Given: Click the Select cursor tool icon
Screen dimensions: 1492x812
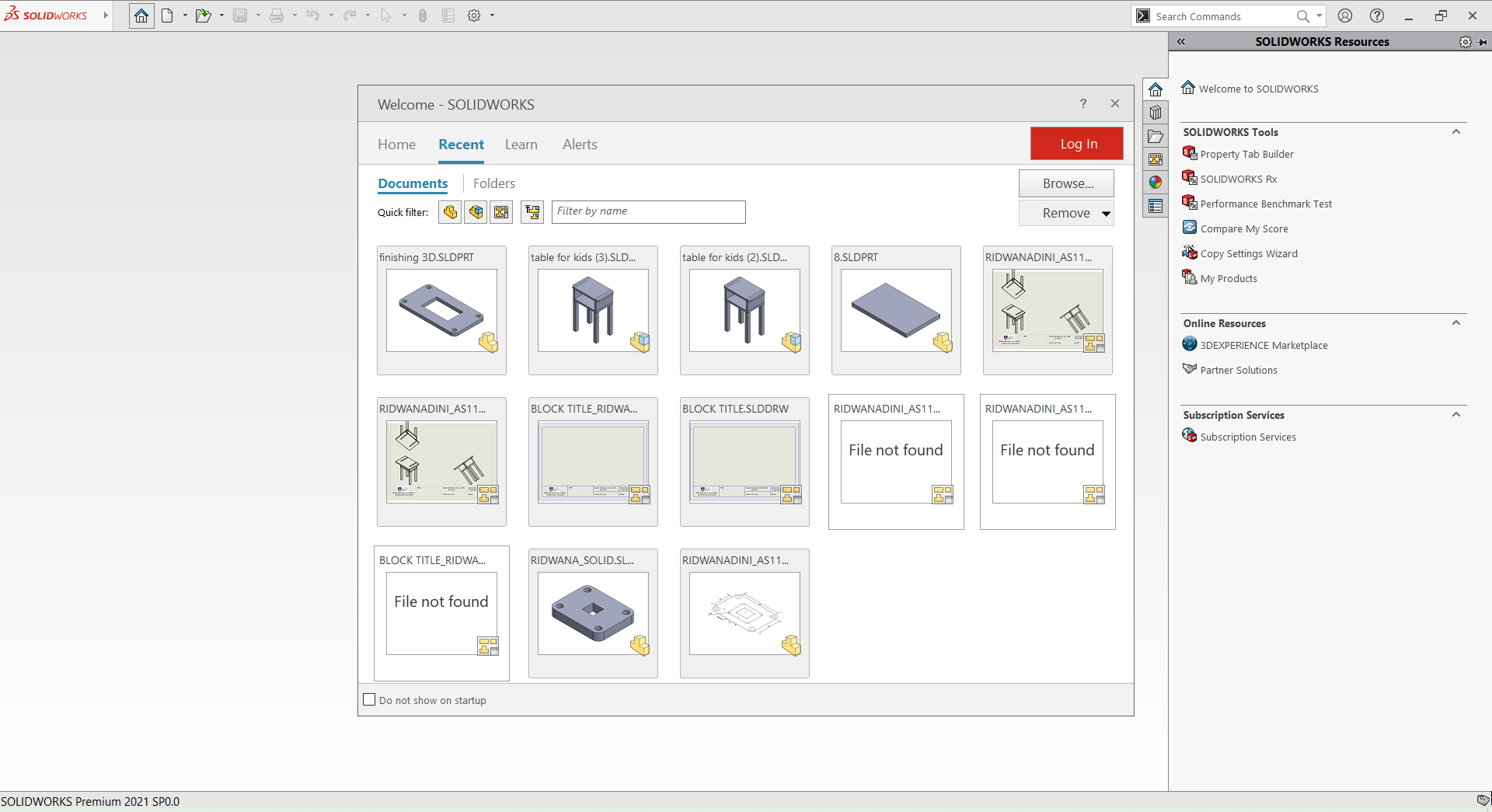Looking at the screenshot, I should click(x=386, y=16).
